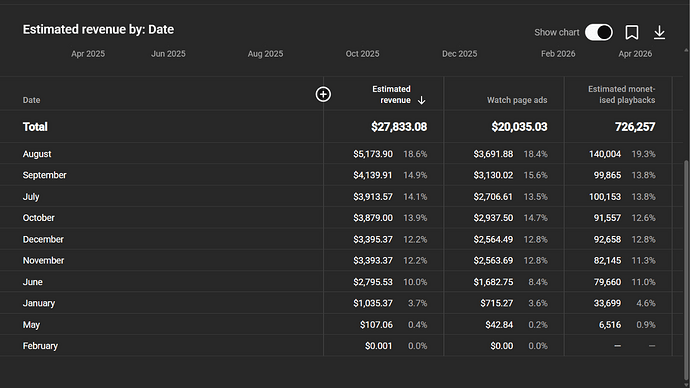Select the January row label
Image resolution: width=690 pixels, height=388 pixels.
(39, 303)
